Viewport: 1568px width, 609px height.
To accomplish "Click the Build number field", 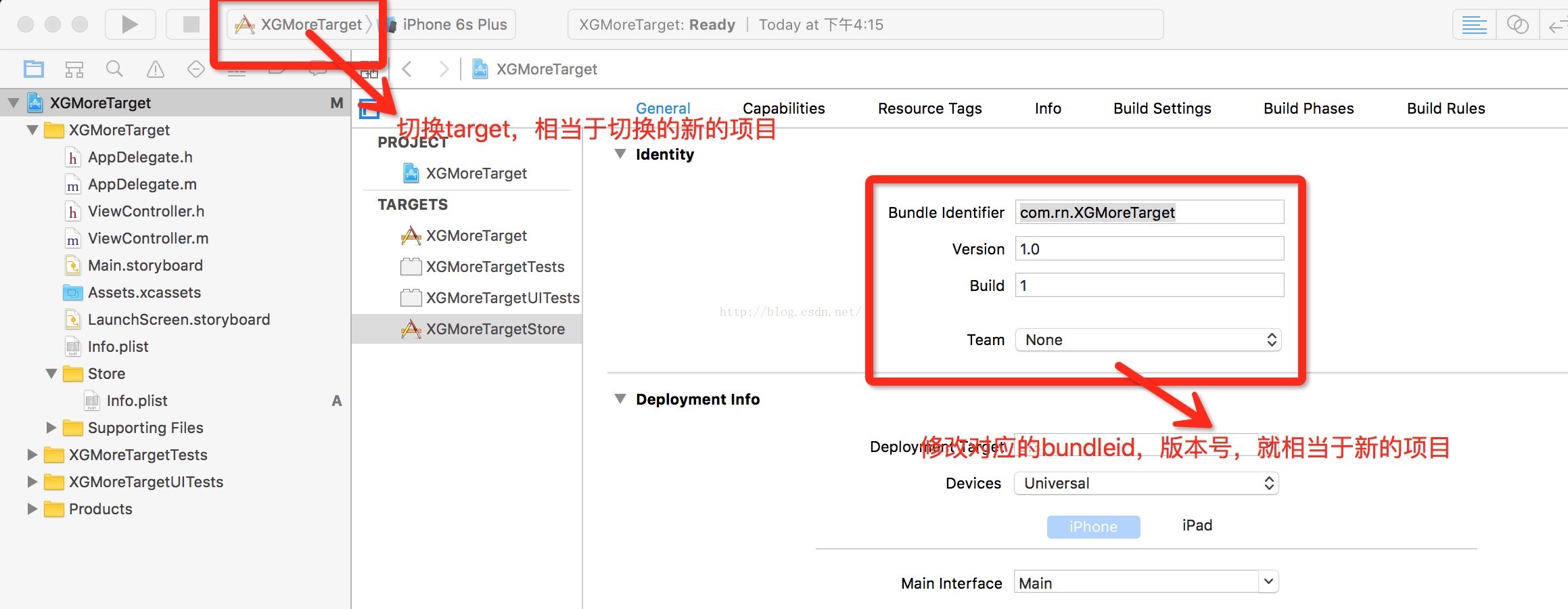I will (x=1149, y=285).
